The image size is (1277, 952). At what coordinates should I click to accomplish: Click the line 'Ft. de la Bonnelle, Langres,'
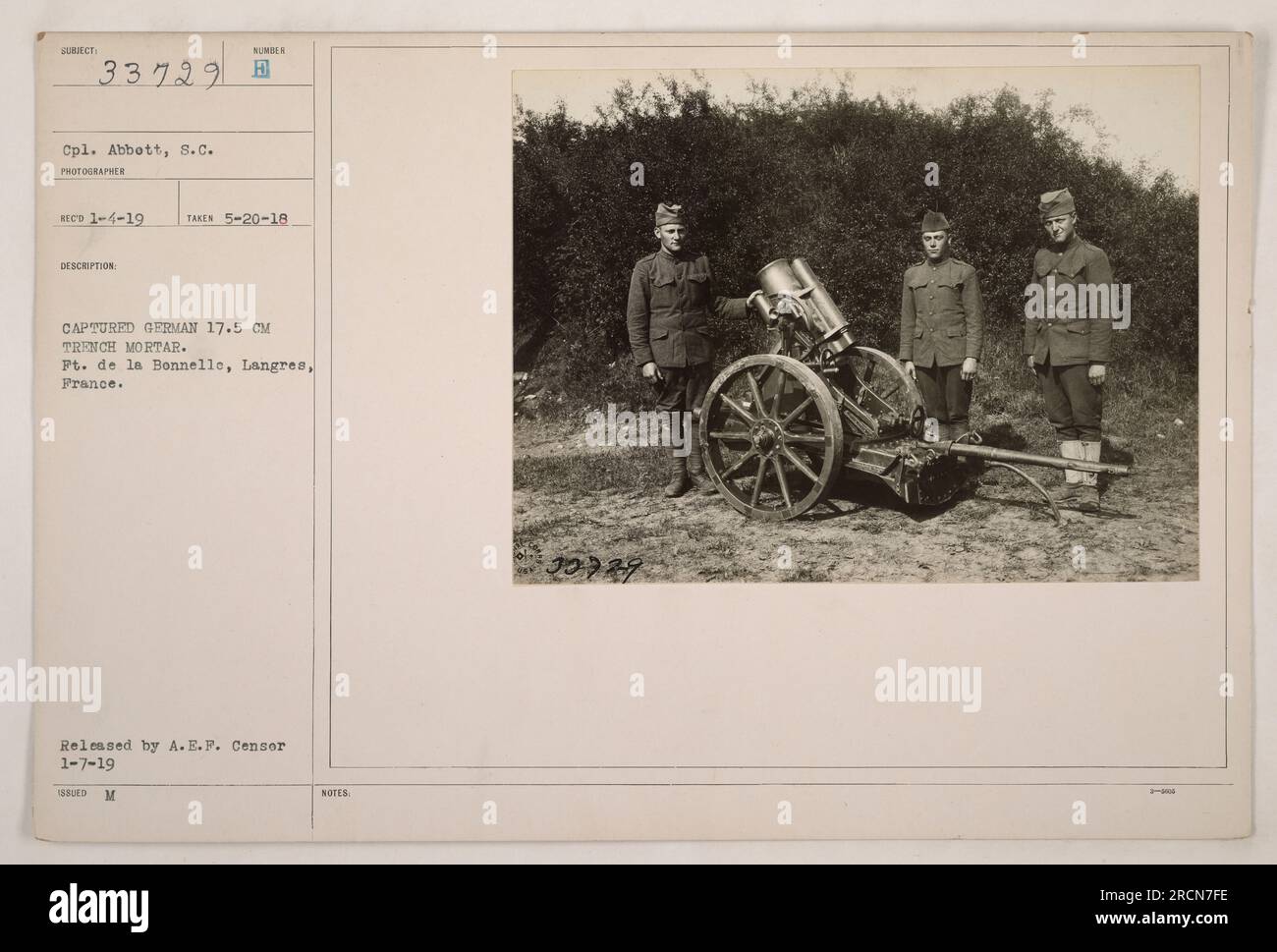point(187,367)
